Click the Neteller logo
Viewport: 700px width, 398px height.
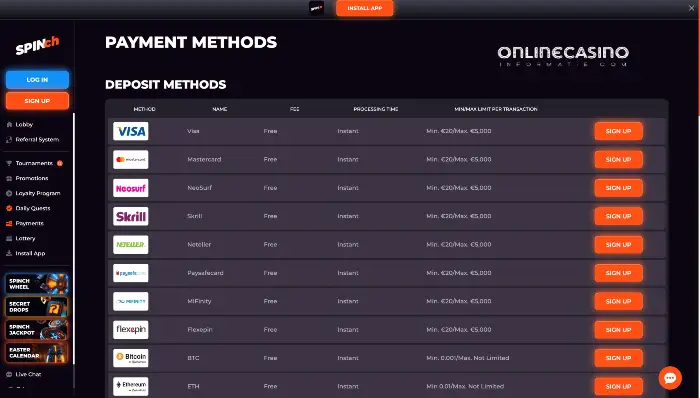click(x=130, y=245)
